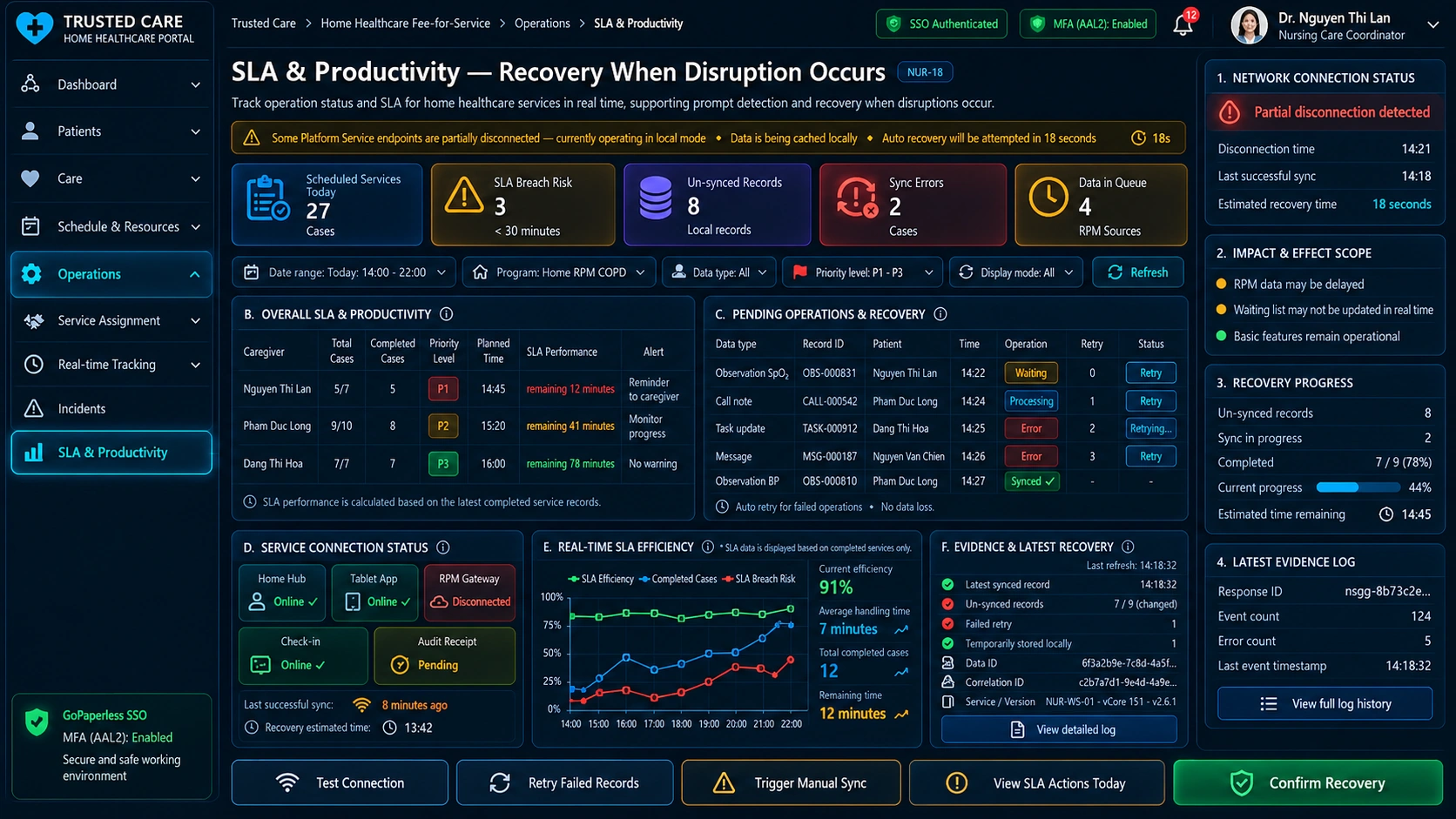Click the Trigger Manual Sync button
The width and height of the screenshot is (1456, 819).
click(791, 783)
